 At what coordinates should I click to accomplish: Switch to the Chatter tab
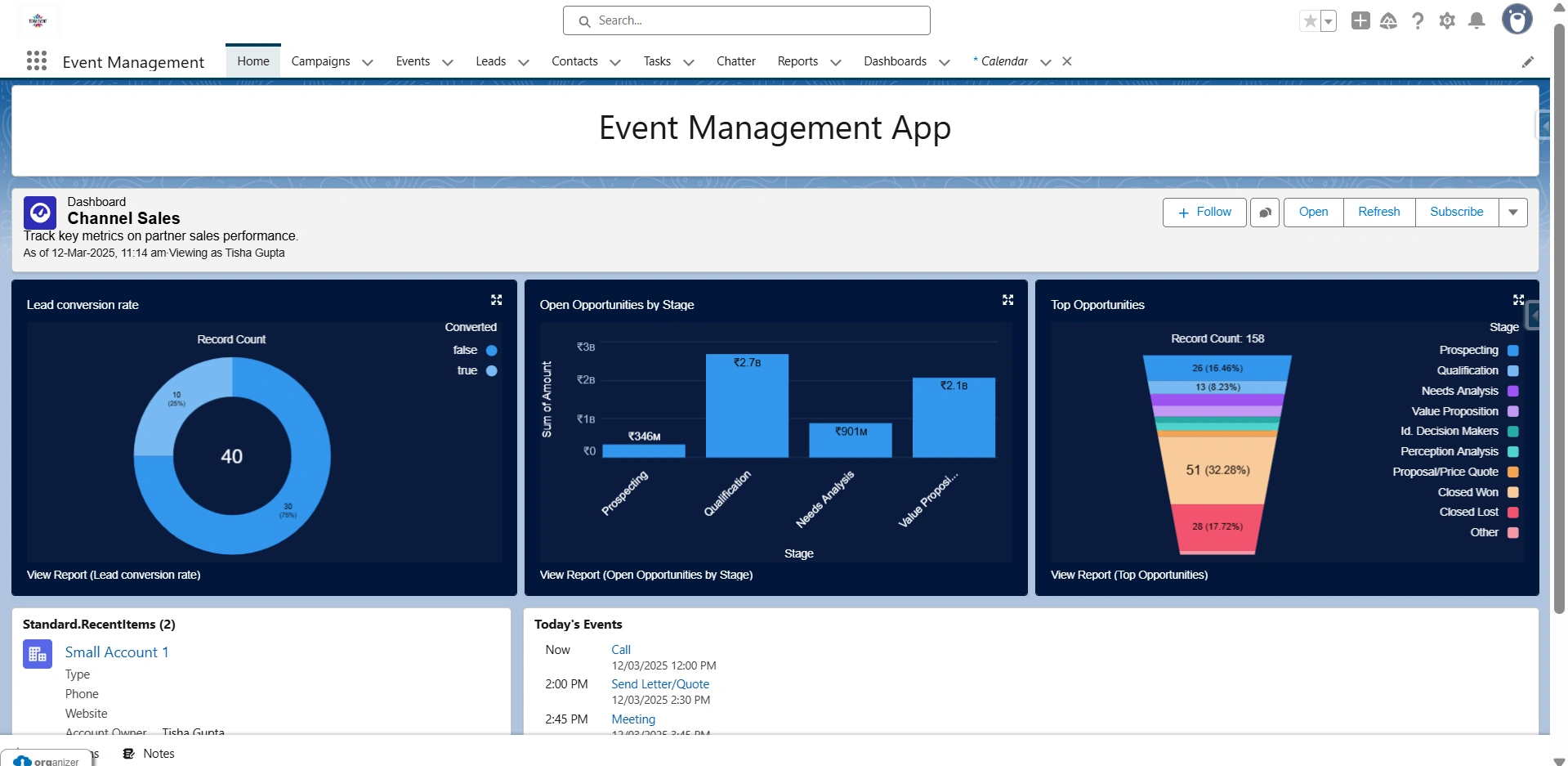pyautogui.click(x=735, y=61)
